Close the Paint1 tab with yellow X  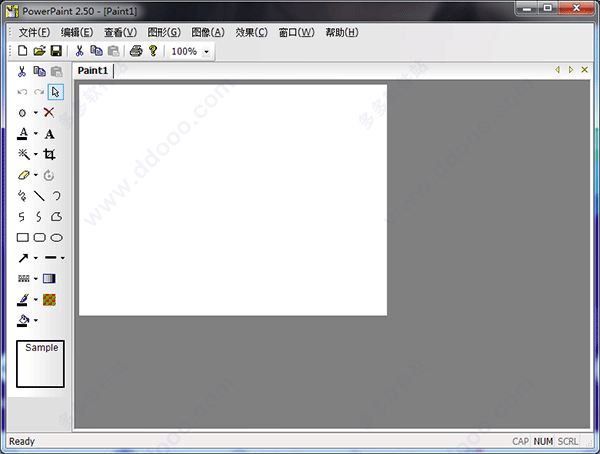[x=584, y=70]
